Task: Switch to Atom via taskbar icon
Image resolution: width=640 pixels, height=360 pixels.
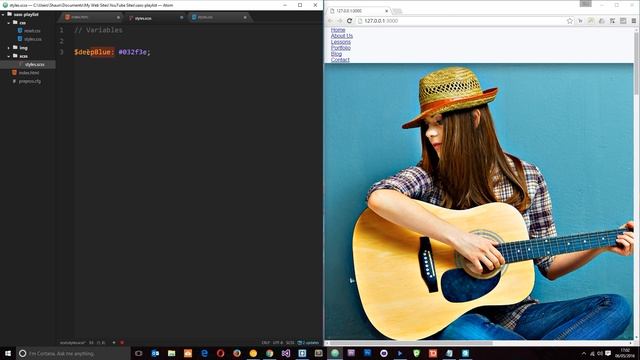Action: tap(335, 353)
